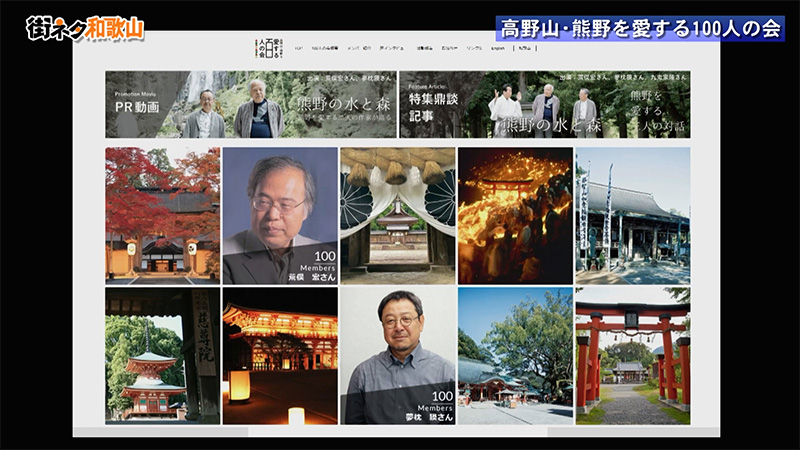
Task: View the fire festival torii photo
Action: tap(515, 215)
